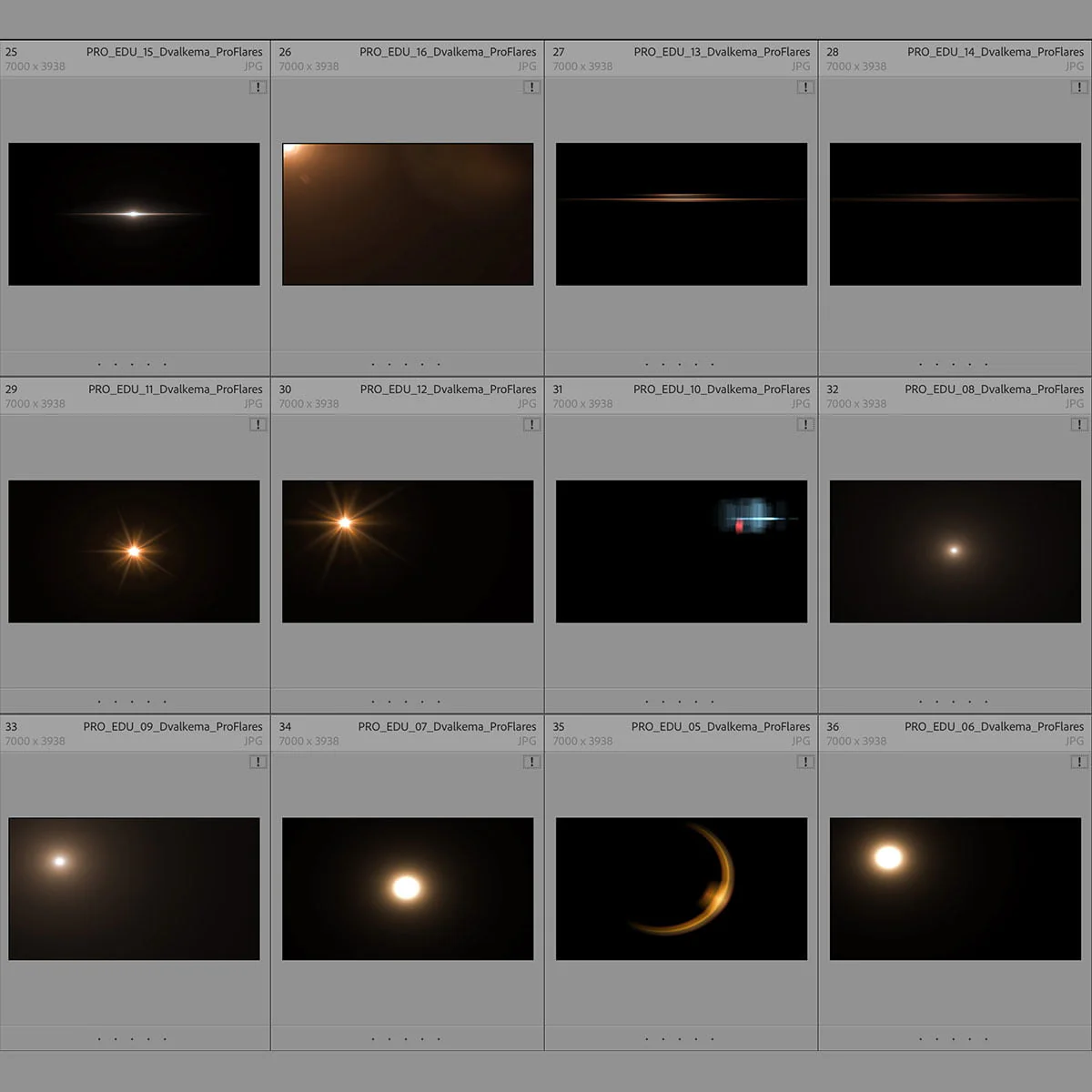Image resolution: width=1092 pixels, height=1092 pixels.
Task: Open thumbnail PRO_EDU_16_Dvalkema_ProFlares
Action: coord(408,214)
